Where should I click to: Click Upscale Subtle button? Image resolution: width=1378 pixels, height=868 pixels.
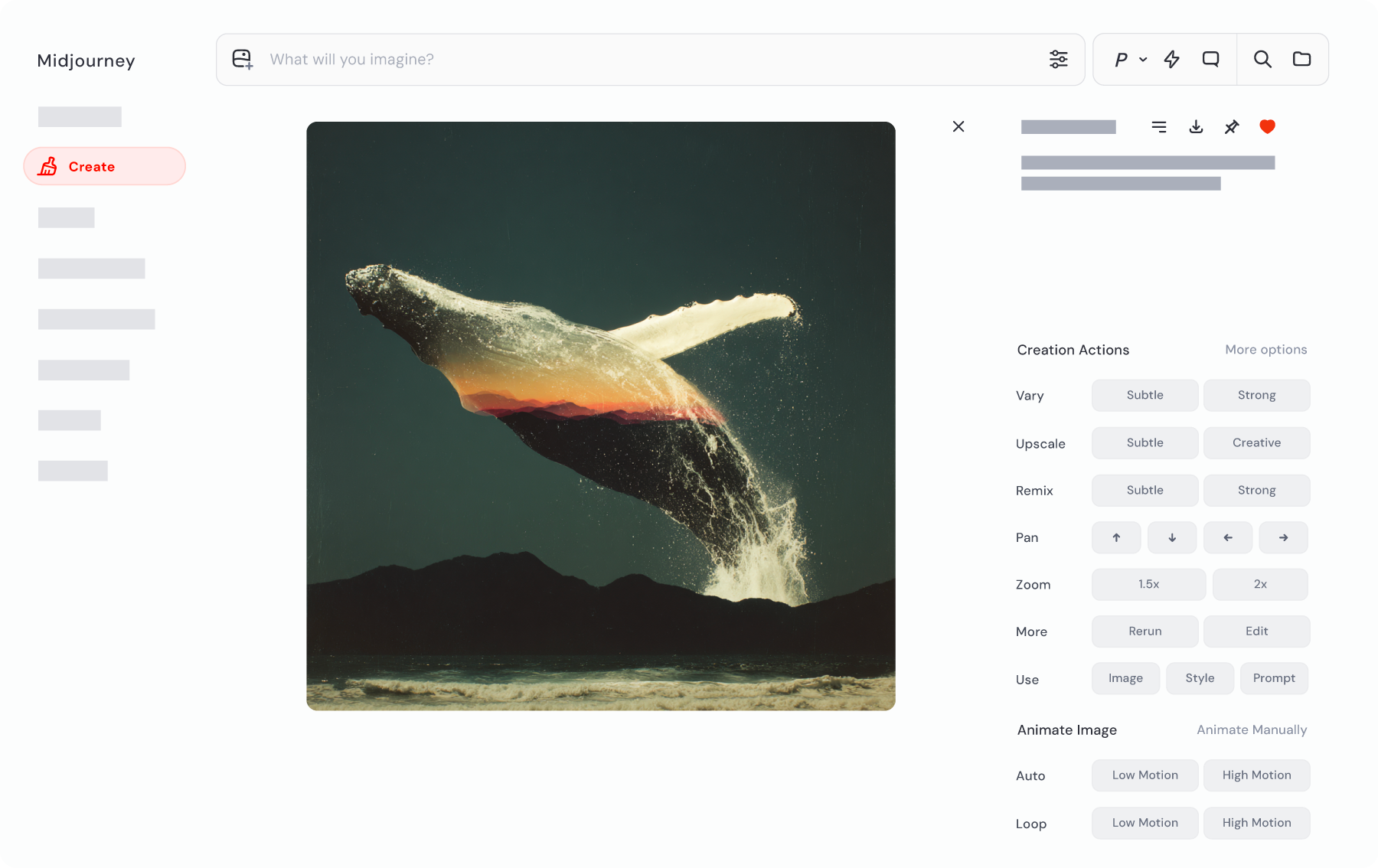(x=1145, y=442)
